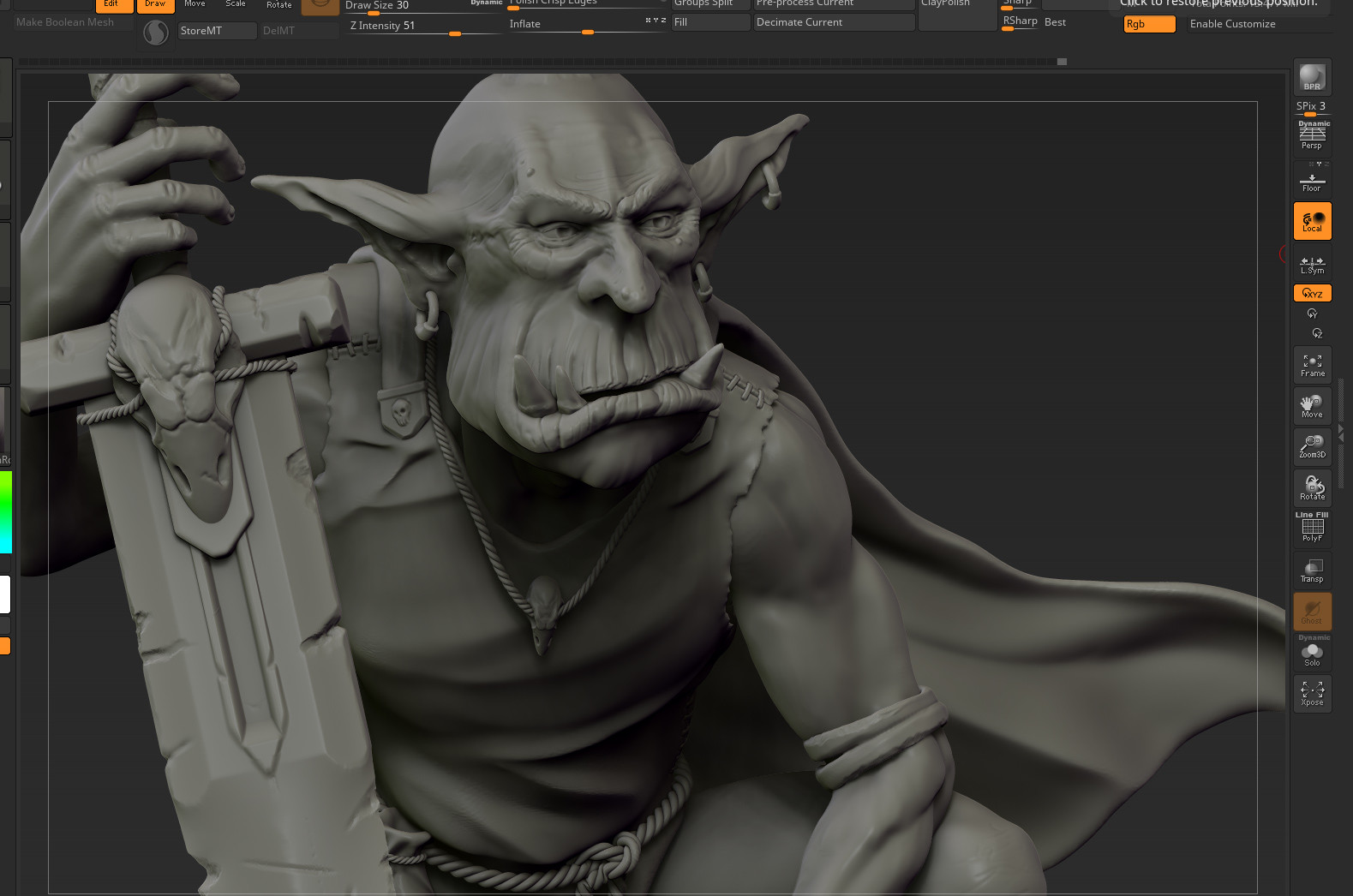Toggle Transp transparency mode
The height and width of the screenshot is (896, 1353).
[1312, 570]
